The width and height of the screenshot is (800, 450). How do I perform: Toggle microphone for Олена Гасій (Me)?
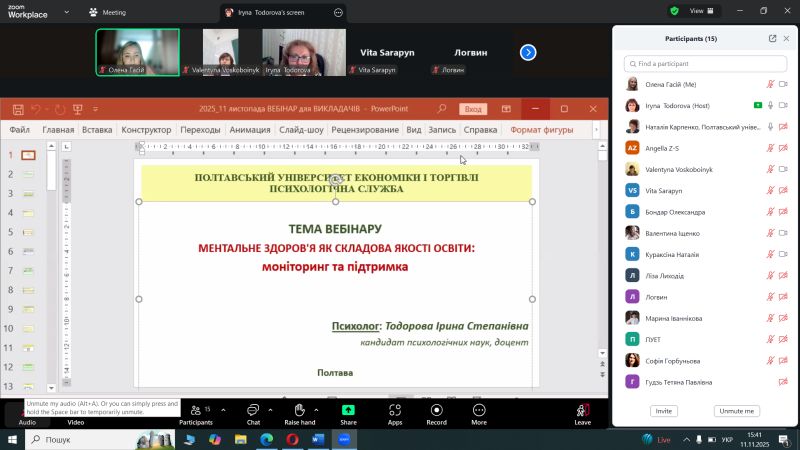[771, 86]
